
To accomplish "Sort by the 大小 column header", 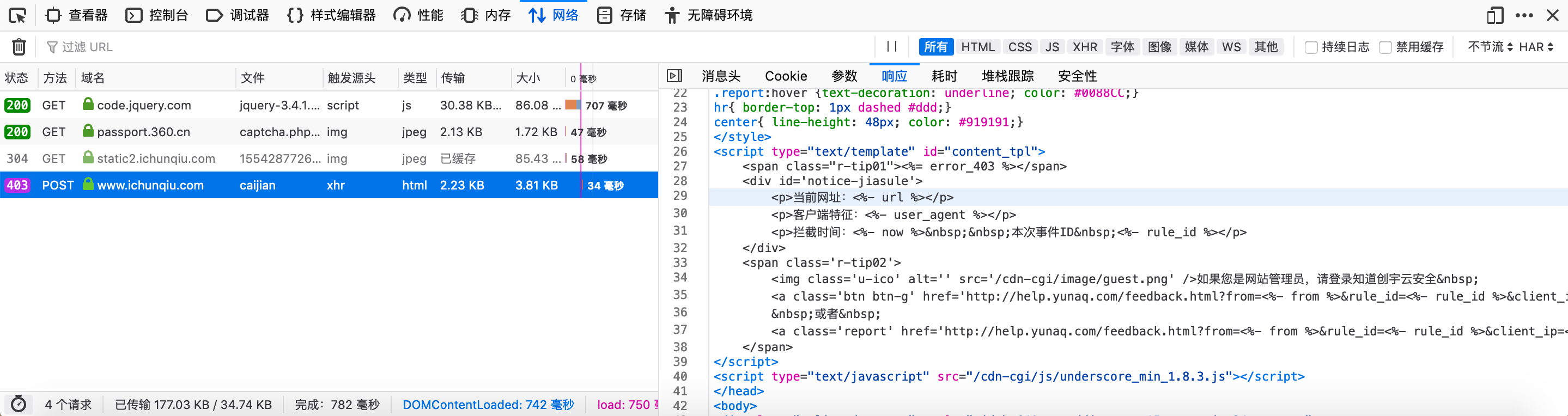I will (538, 78).
